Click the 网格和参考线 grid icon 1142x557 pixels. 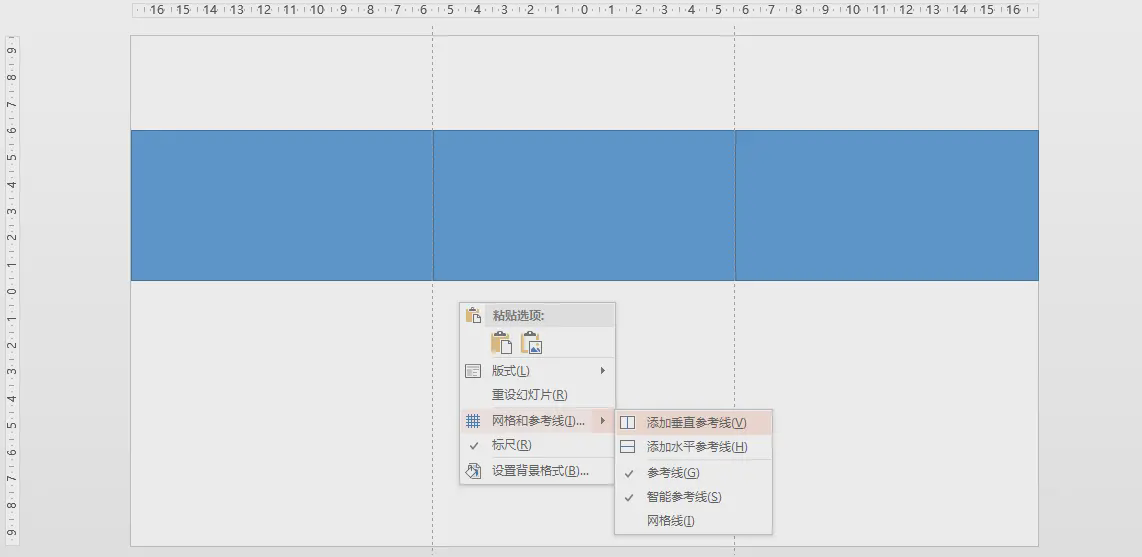[473, 421]
